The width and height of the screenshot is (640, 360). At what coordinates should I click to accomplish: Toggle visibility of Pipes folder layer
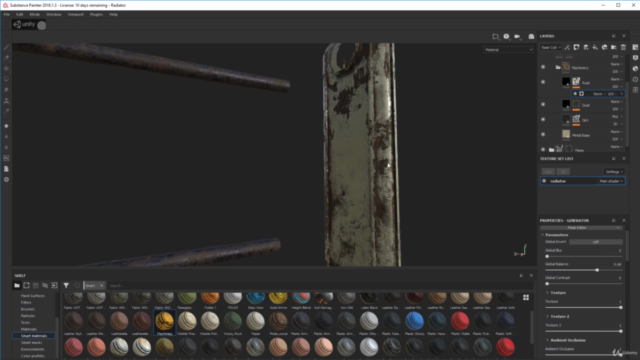click(x=543, y=149)
